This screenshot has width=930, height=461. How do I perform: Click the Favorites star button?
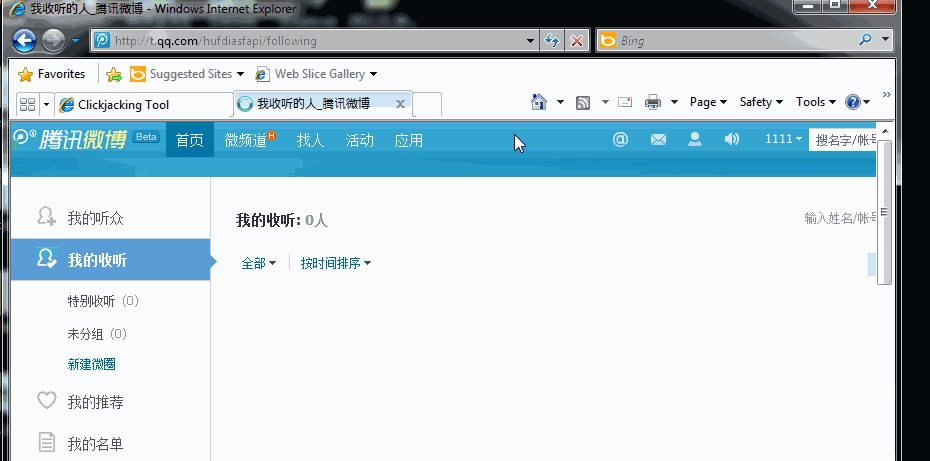pyautogui.click(x=52, y=74)
